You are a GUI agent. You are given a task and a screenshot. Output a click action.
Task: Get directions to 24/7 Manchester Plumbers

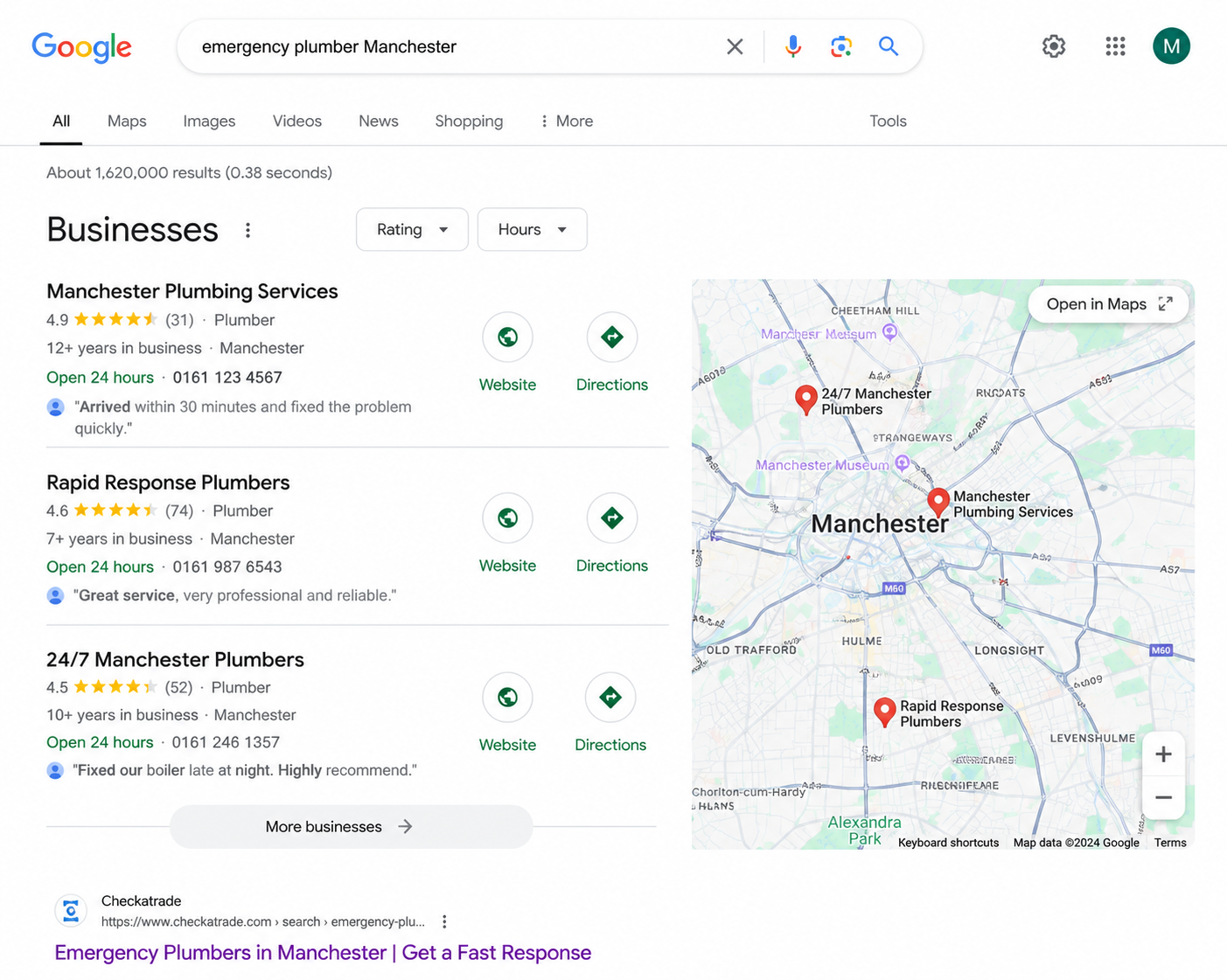[x=610, y=697]
